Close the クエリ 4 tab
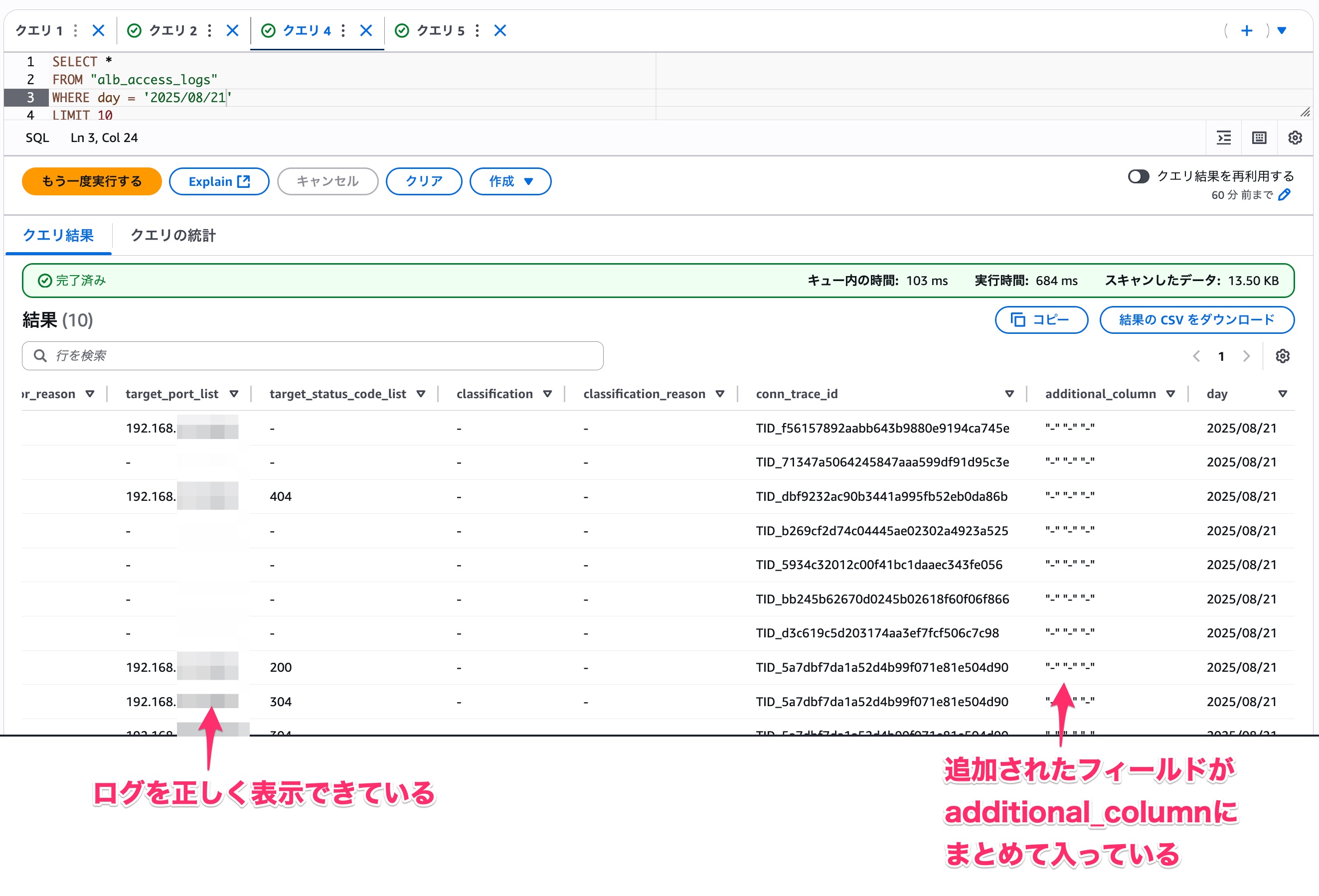The width and height of the screenshot is (1319, 896). [x=367, y=30]
